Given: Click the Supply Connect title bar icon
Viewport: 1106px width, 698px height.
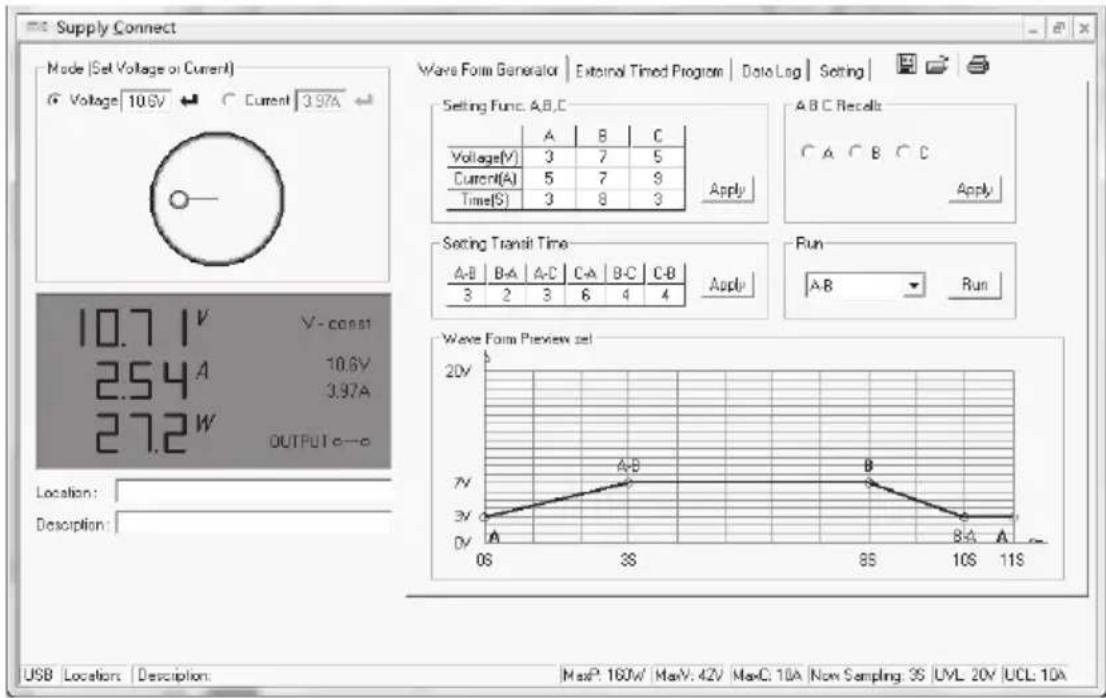Looking at the screenshot, I should point(37,27).
